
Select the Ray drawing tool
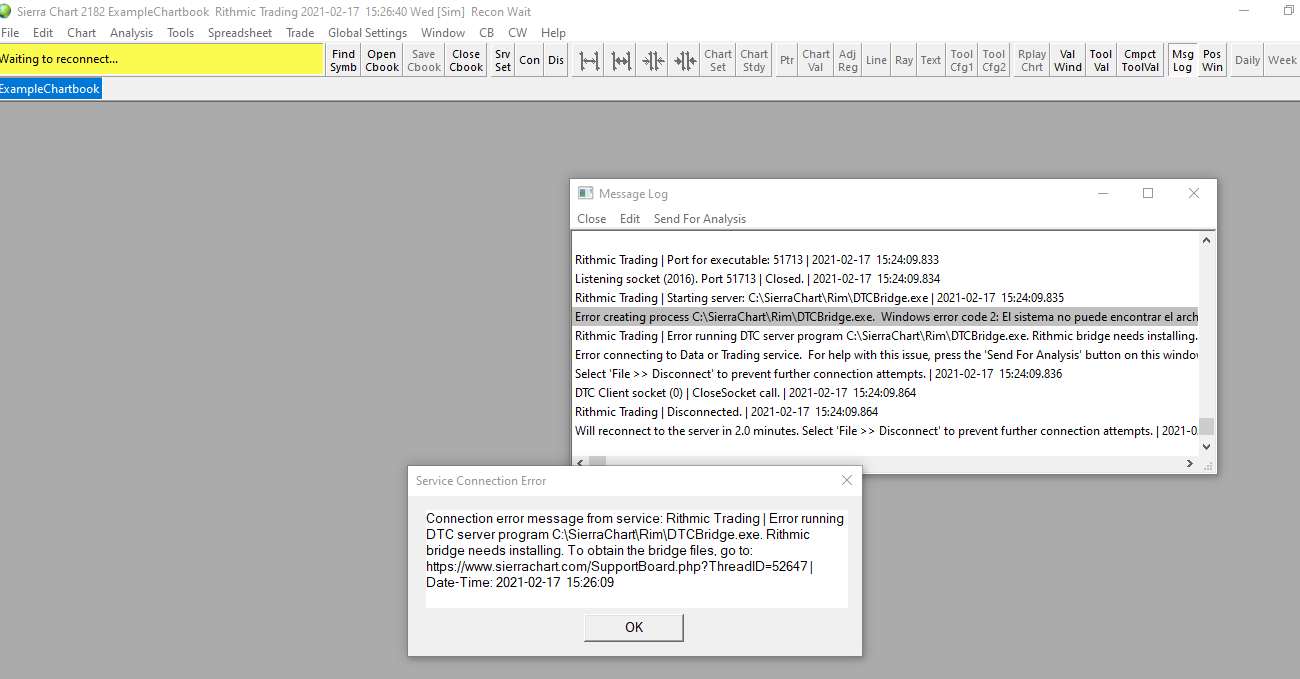904,60
